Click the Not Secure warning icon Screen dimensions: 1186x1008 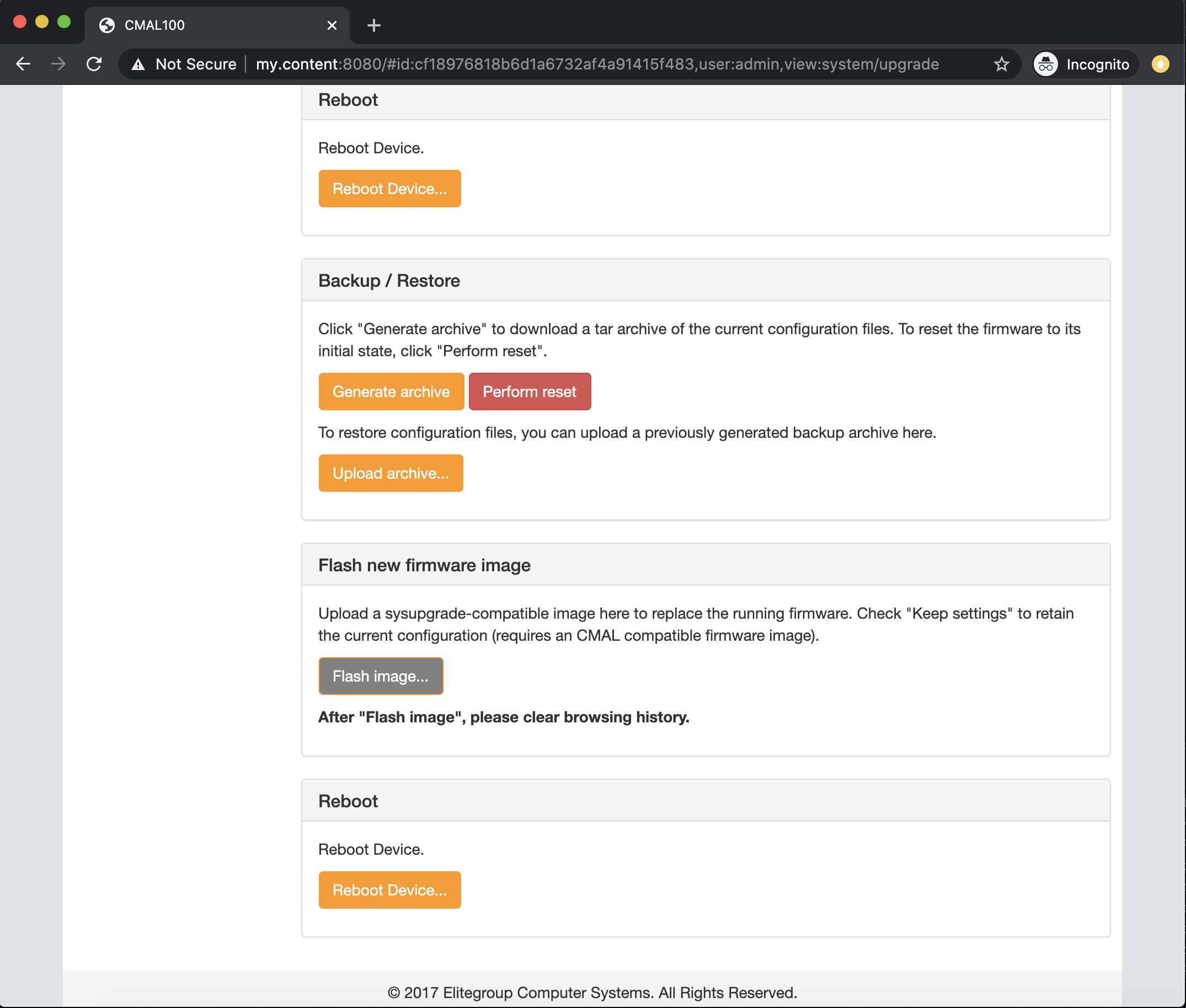[x=138, y=65]
